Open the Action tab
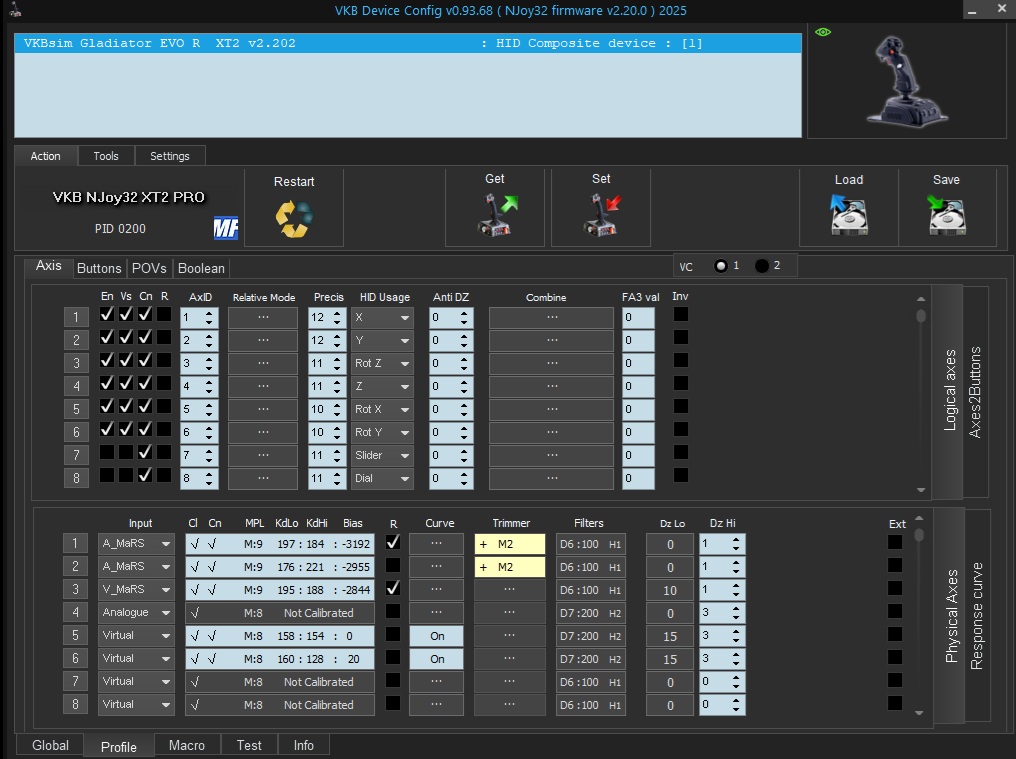This screenshot has height=759, width=1016. [x=45, y=156]
